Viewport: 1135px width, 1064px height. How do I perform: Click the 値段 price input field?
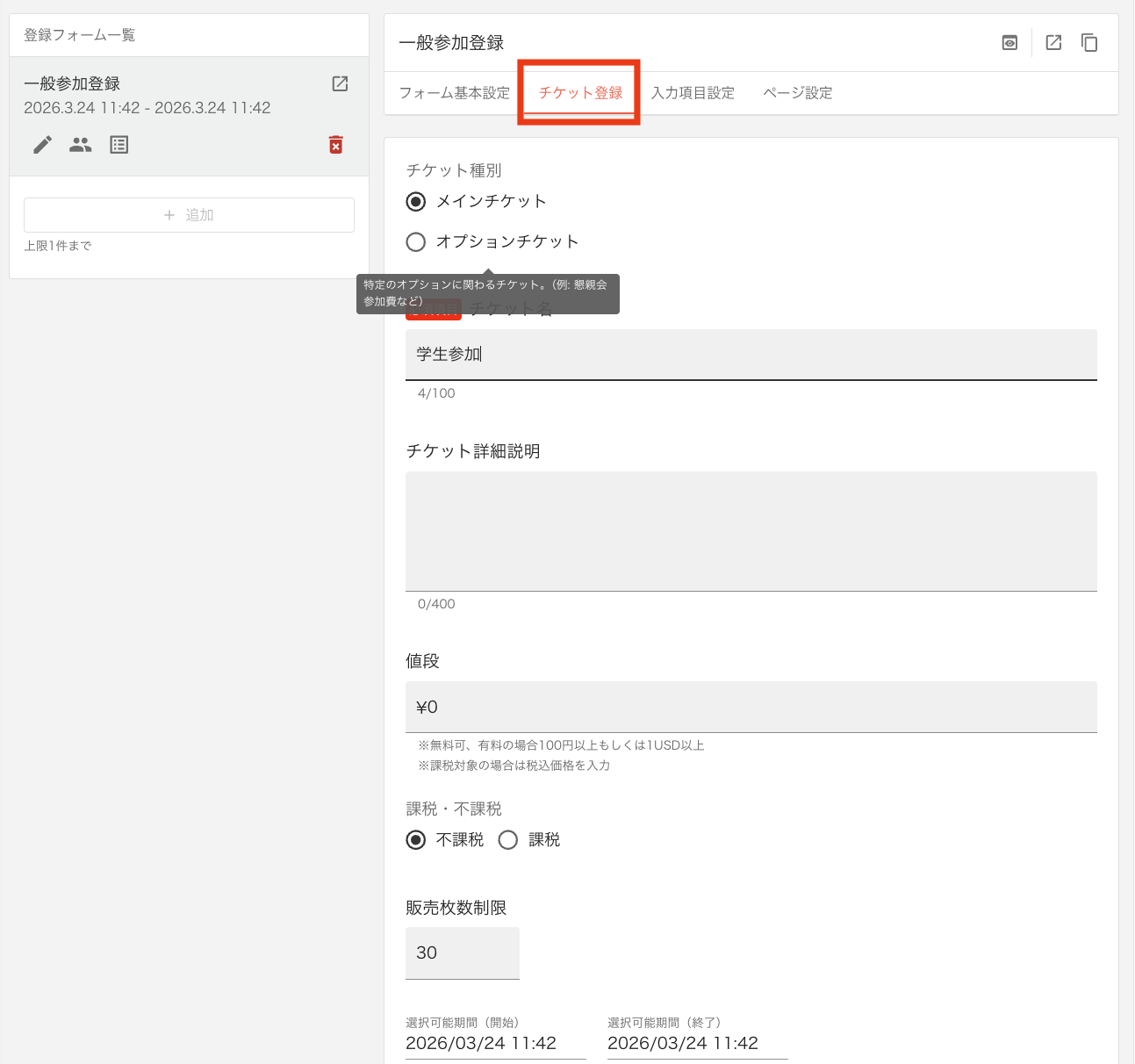[751, 707]
